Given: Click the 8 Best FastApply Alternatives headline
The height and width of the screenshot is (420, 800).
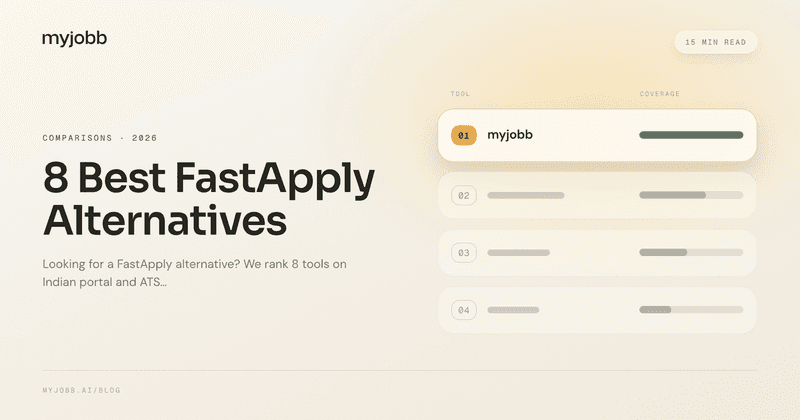Looking at the screenshot, I should tap(209, 199).
